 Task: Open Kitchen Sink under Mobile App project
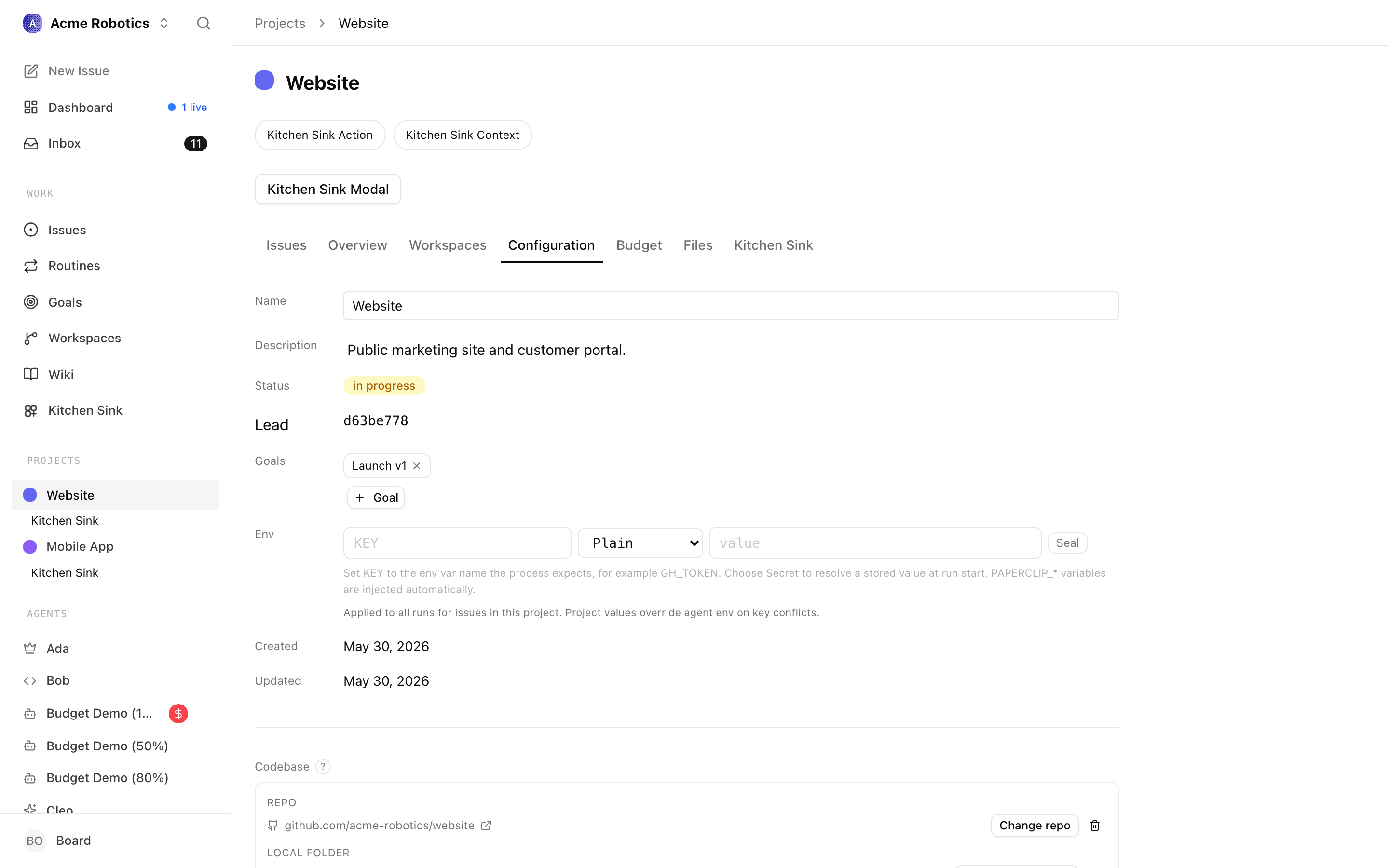[64, 573]
